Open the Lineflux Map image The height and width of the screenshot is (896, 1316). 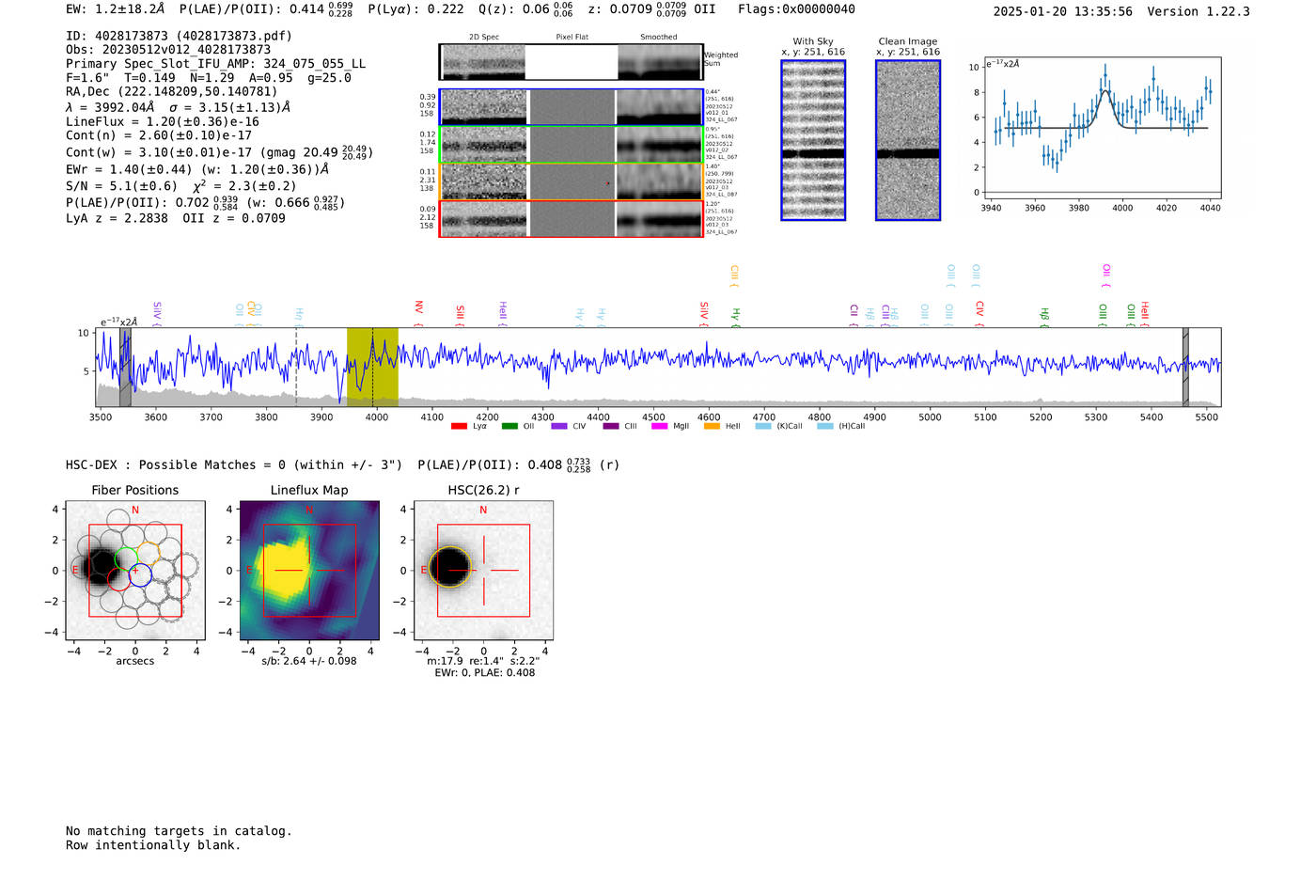(x=309, y=571)
